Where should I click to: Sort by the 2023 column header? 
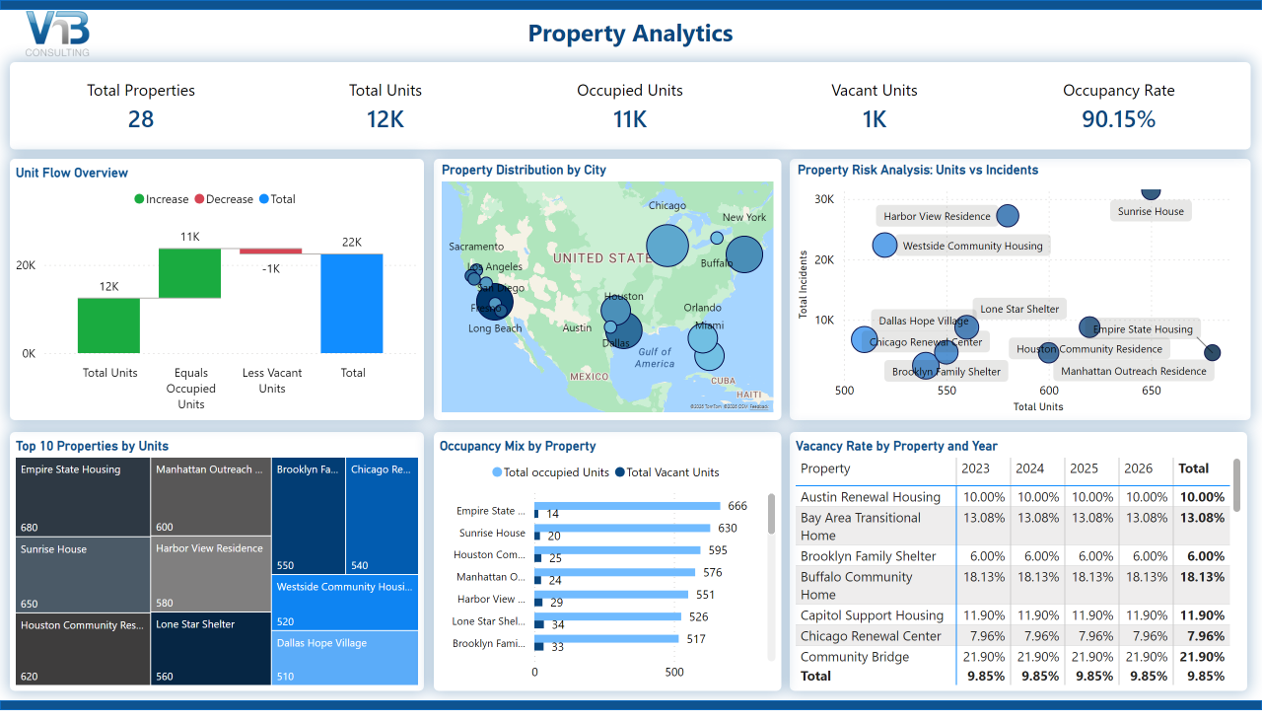[976, 468]
